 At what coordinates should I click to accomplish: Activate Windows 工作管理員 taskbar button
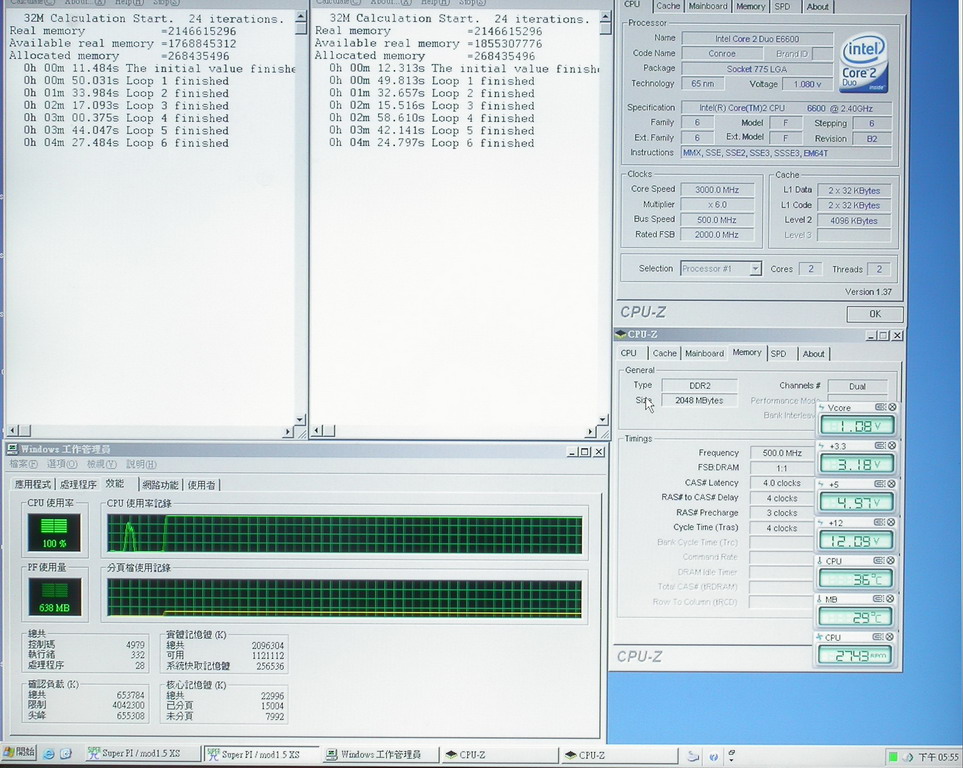click(380, 754)
